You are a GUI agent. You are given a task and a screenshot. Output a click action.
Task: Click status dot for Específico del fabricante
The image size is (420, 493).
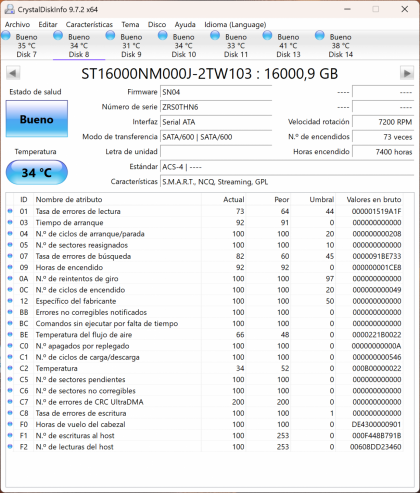10,301
